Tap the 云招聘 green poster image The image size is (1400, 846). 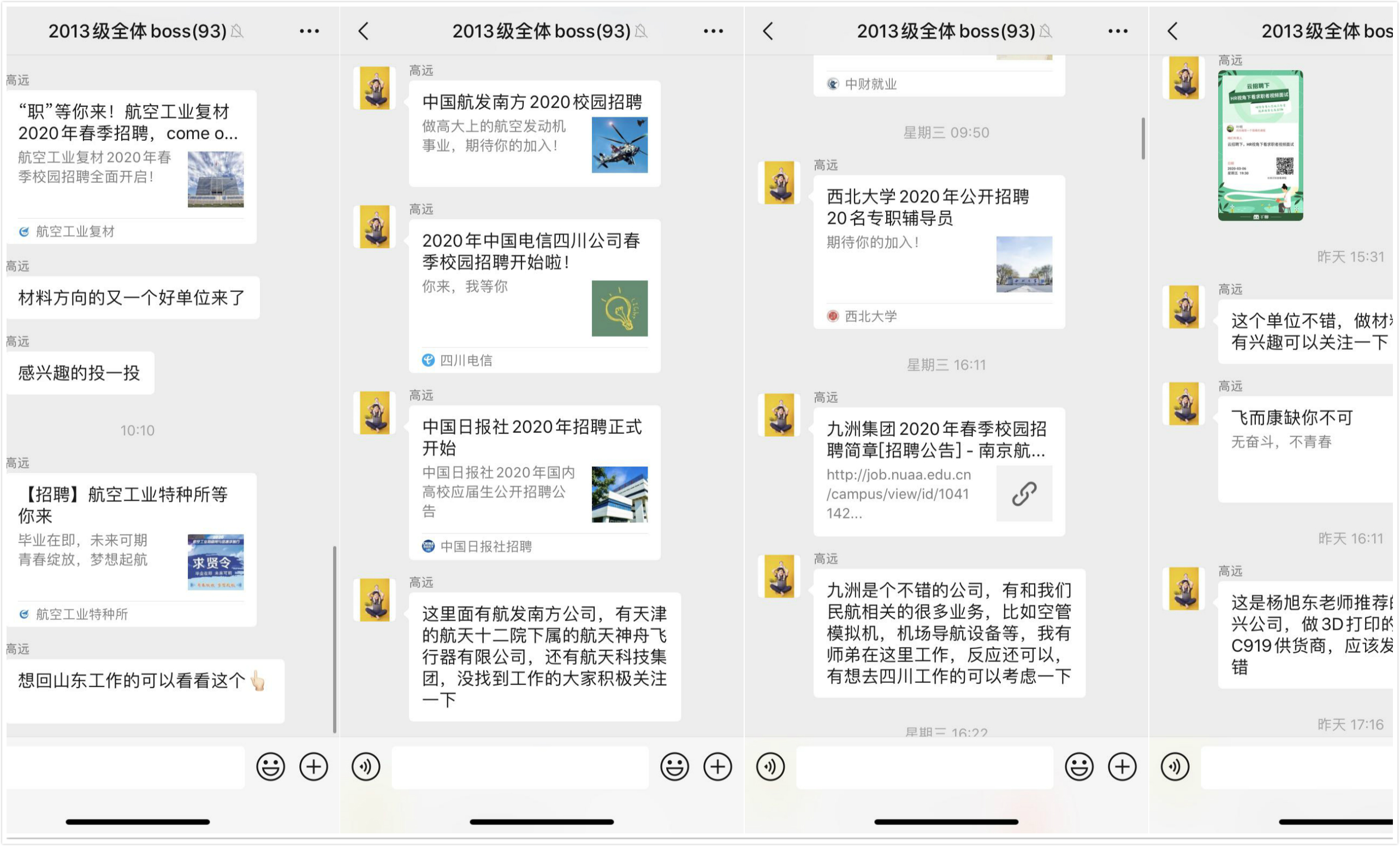(1260, 145)
